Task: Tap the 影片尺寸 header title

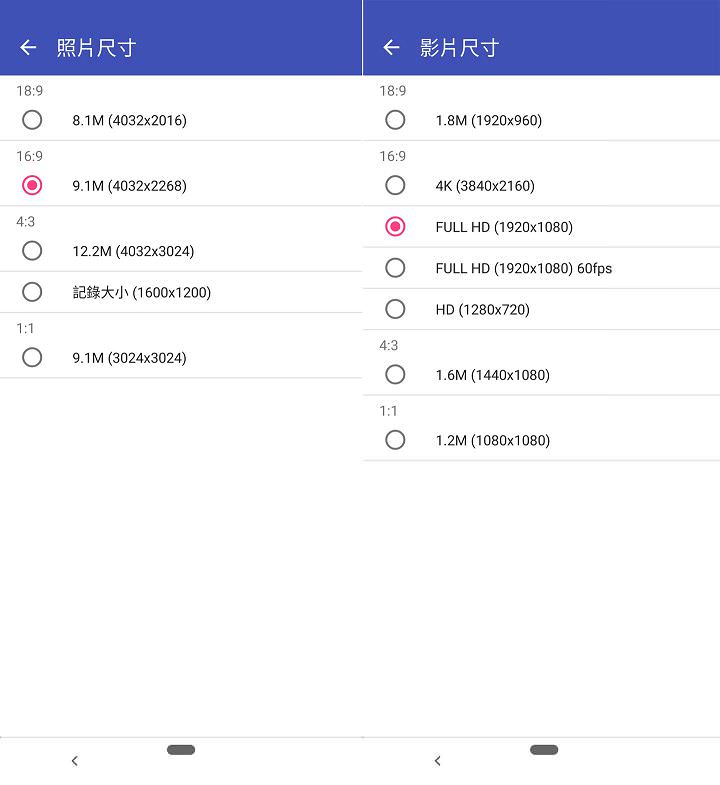Action: click(x=459, y=48)
